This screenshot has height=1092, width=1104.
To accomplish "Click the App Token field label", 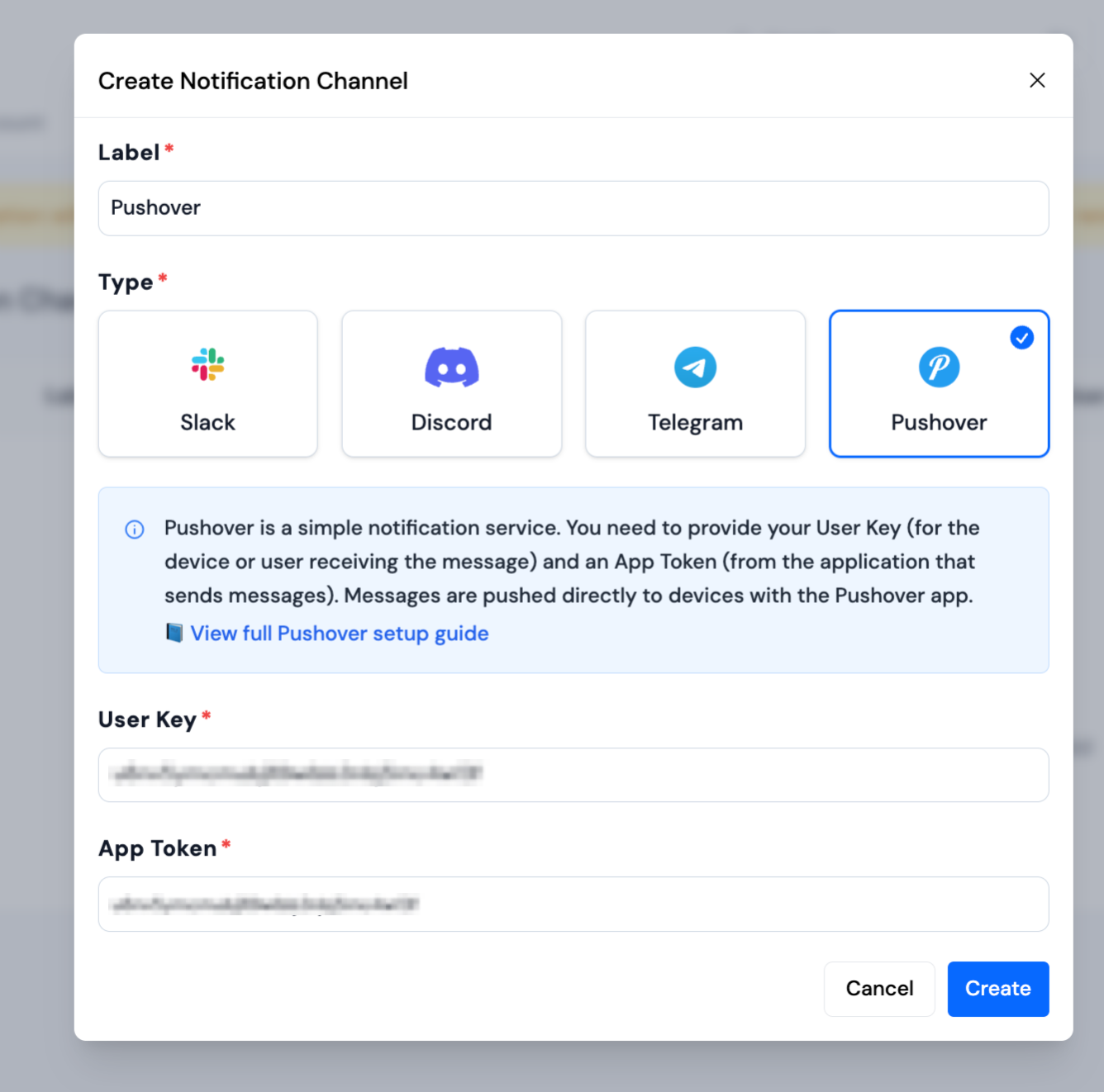I will pyautogui.click(x=157, y=848).
